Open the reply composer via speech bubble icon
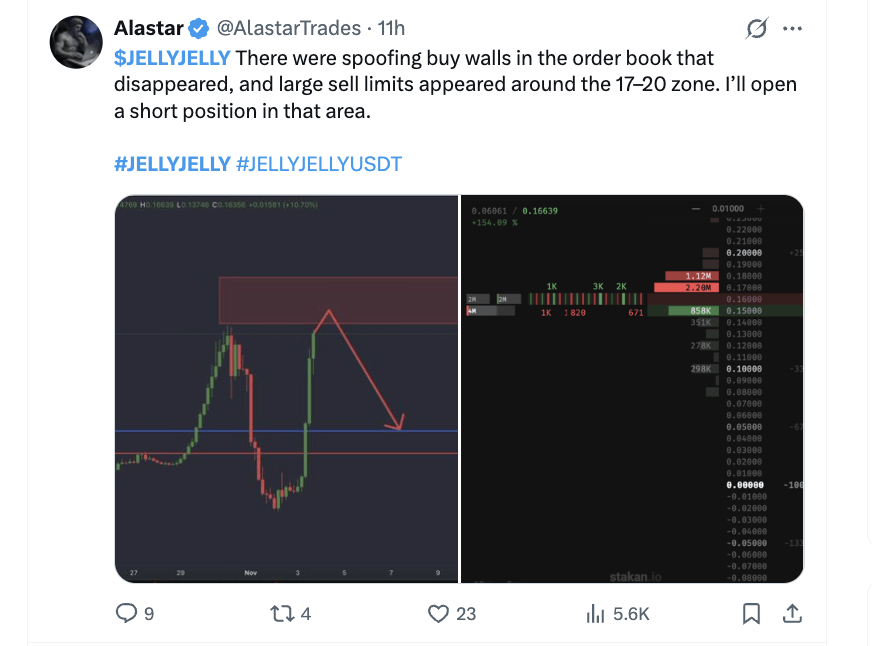Screen dimensions: 872x646 (x=126, y=613)
